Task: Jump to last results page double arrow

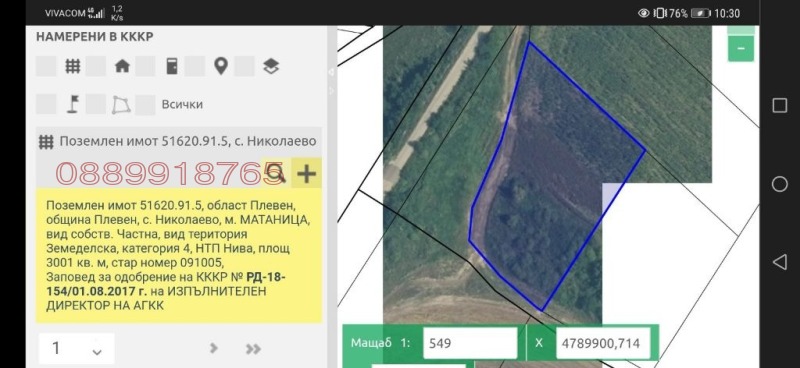Action: point(253,349)
